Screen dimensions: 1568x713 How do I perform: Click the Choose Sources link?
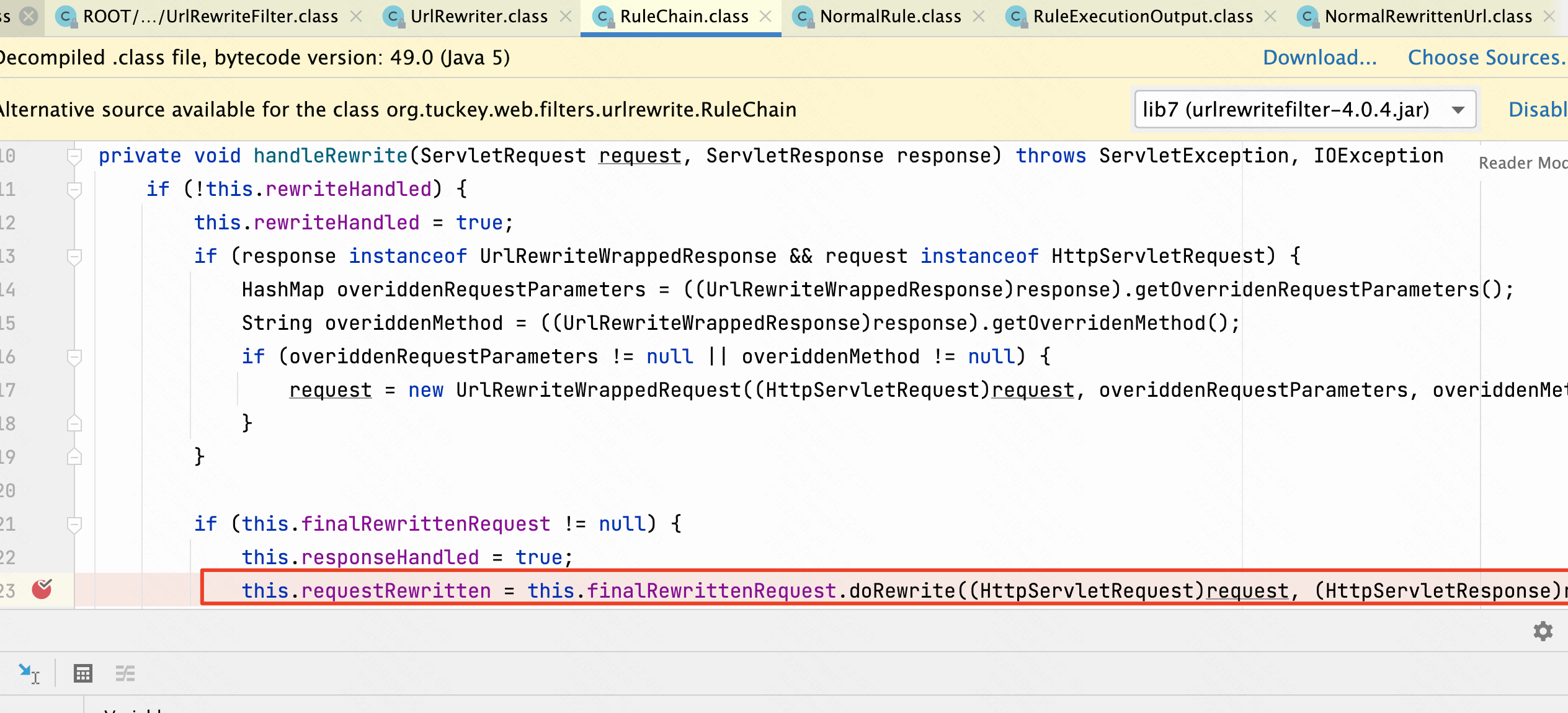coord(1487,58)
